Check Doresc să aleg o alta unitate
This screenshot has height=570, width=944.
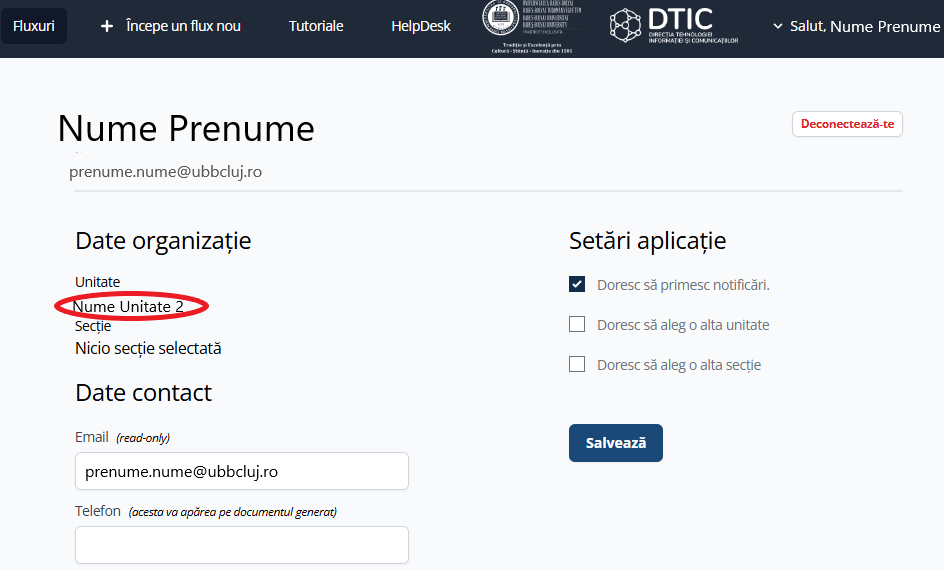pos(577,325)
